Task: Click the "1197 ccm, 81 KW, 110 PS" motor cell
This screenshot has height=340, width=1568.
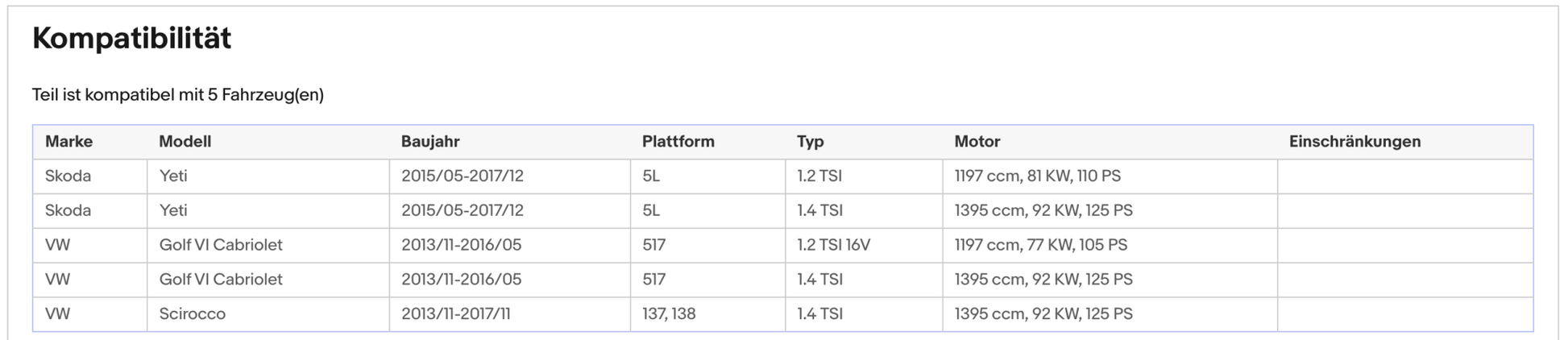Action: pos(1037,176)
